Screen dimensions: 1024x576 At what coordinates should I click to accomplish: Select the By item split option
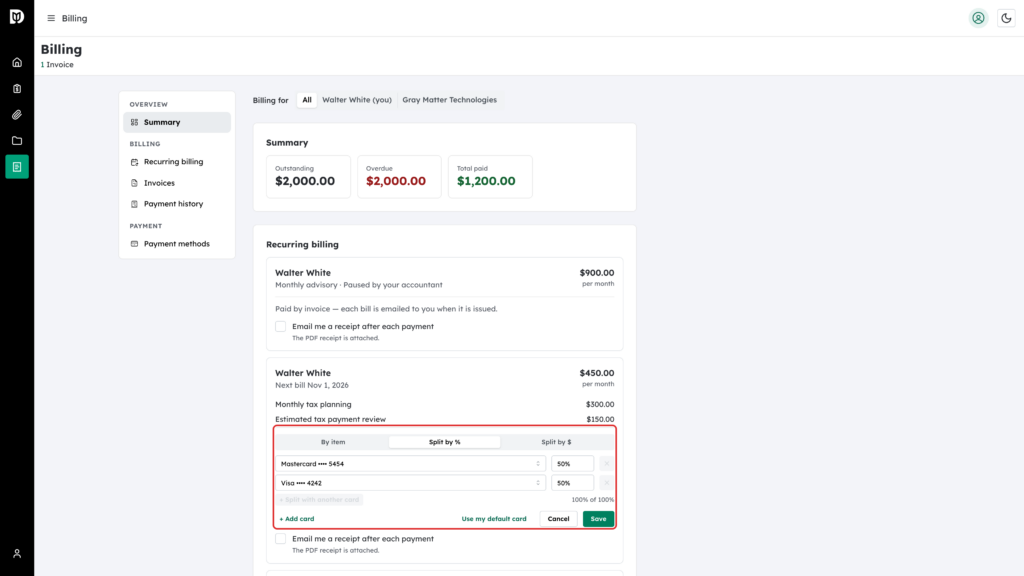(333, 442)
